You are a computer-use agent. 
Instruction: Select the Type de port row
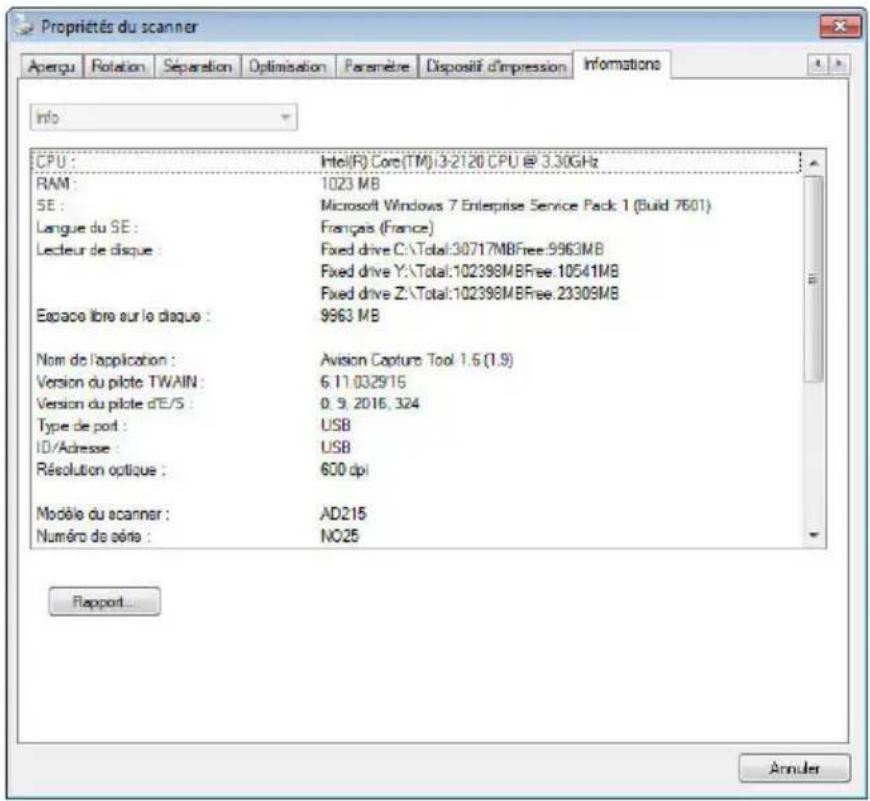(x=417, y=425)
